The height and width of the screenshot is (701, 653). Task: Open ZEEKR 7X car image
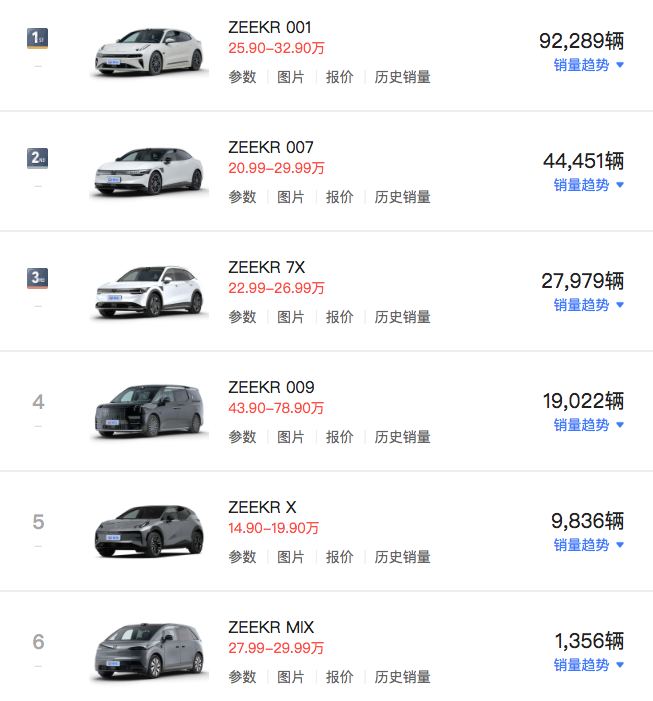(149, 293)
